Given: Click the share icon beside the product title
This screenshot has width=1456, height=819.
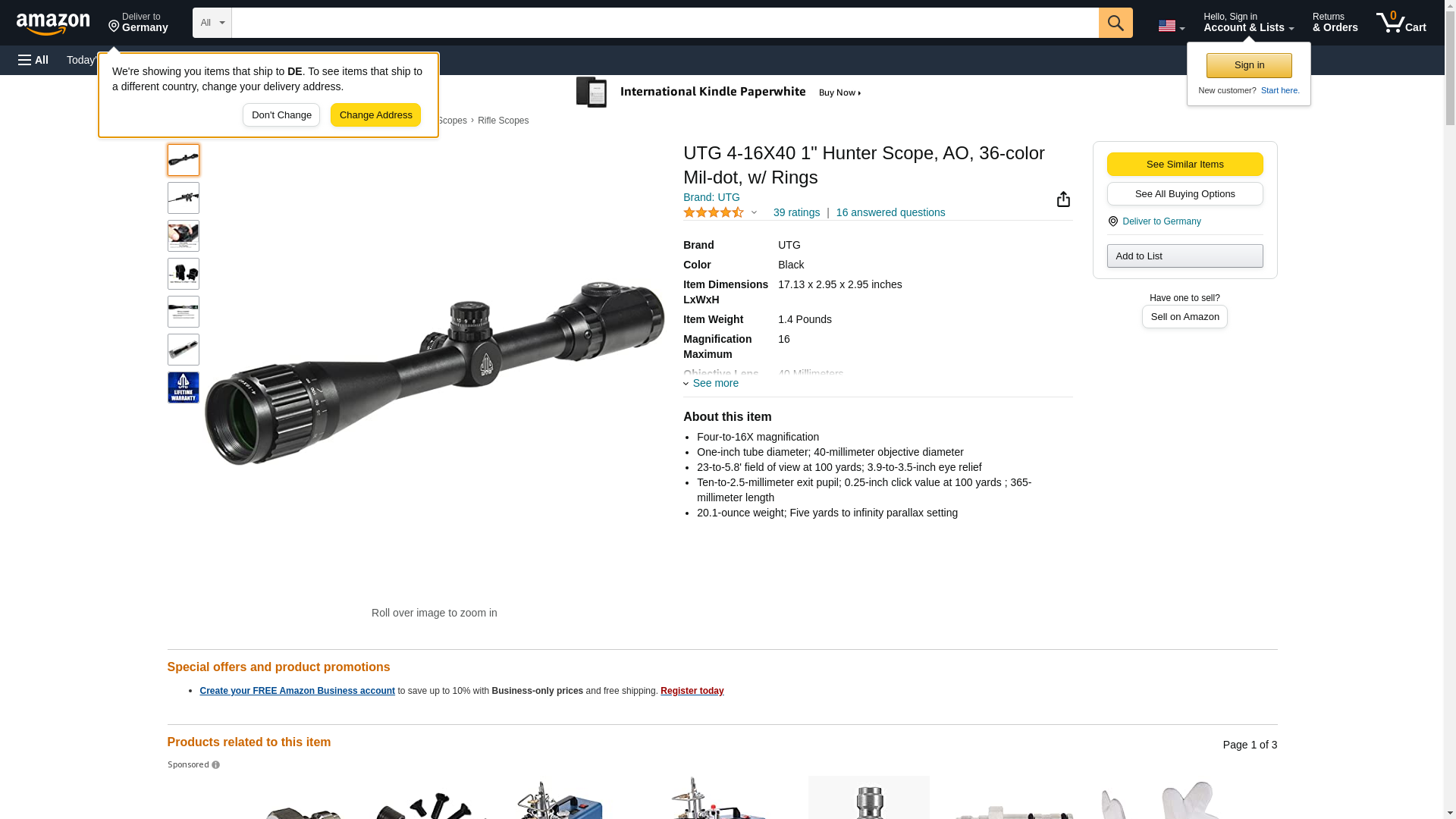Looking at the screenshot, I should click(1063, 199).
